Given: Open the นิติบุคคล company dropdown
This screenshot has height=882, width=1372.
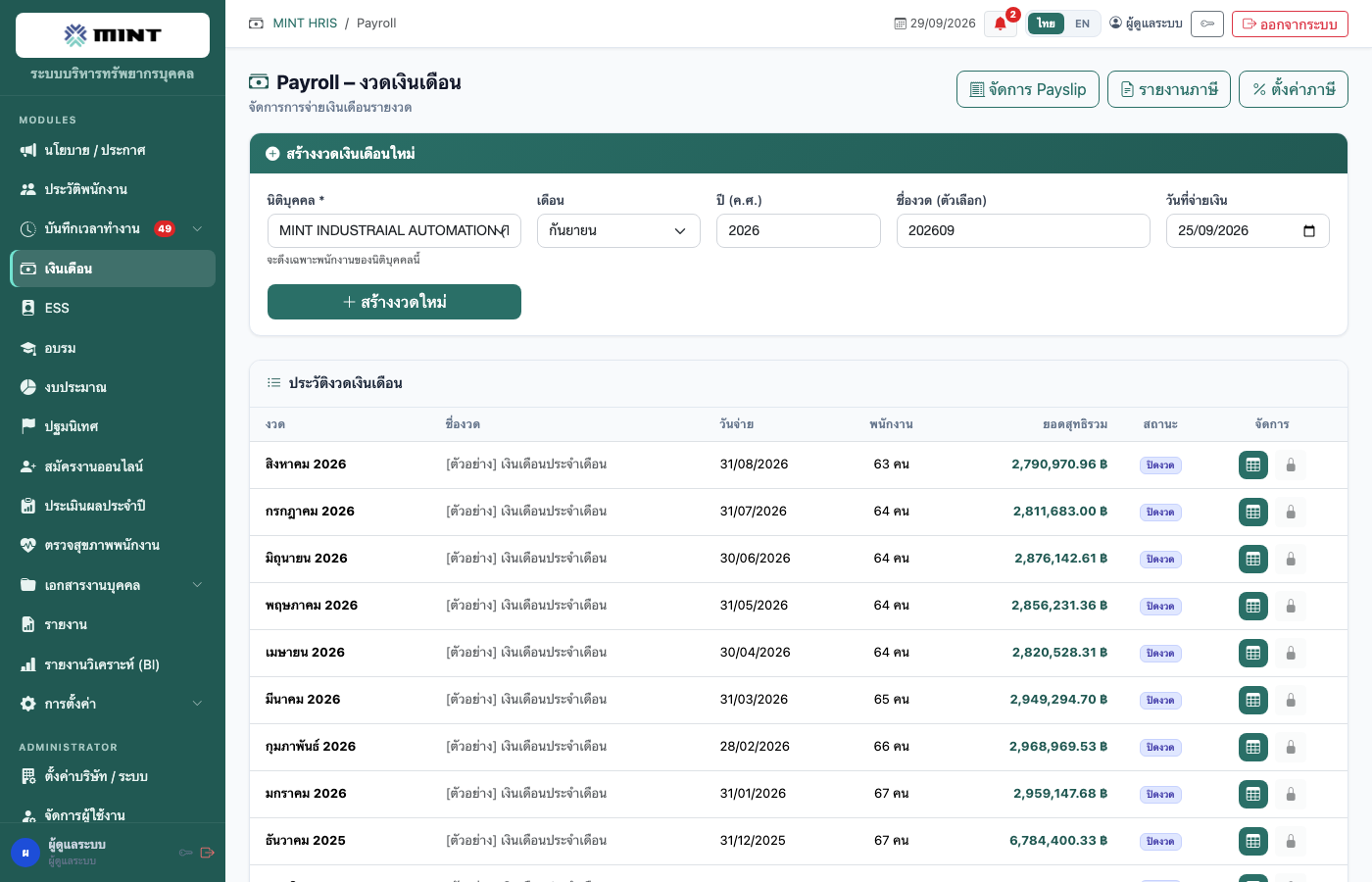Looking at the screenshot, I should click(394, 231).
